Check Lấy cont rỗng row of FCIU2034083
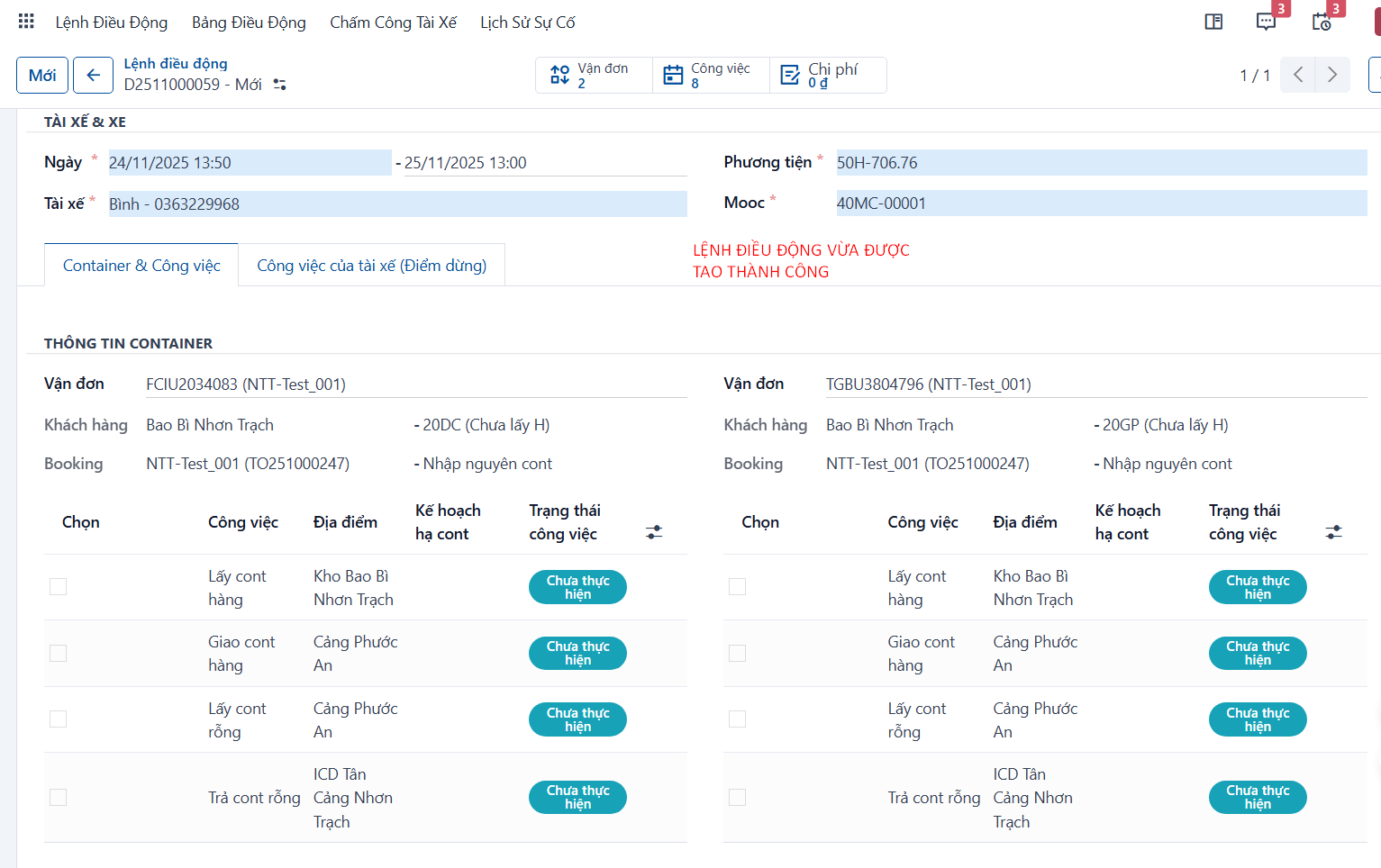The width and height of the screenshot is (1381, 868). (59, 719)
